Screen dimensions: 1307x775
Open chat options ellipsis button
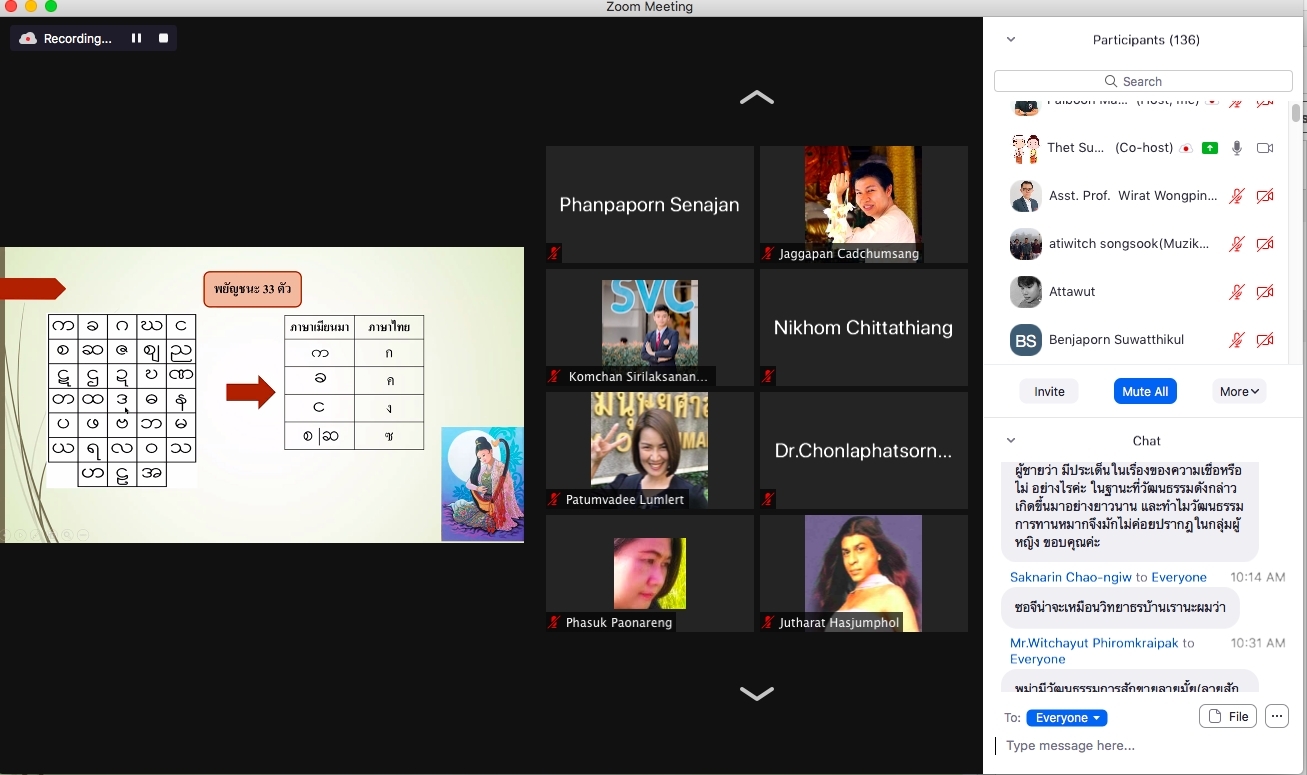1276,716
